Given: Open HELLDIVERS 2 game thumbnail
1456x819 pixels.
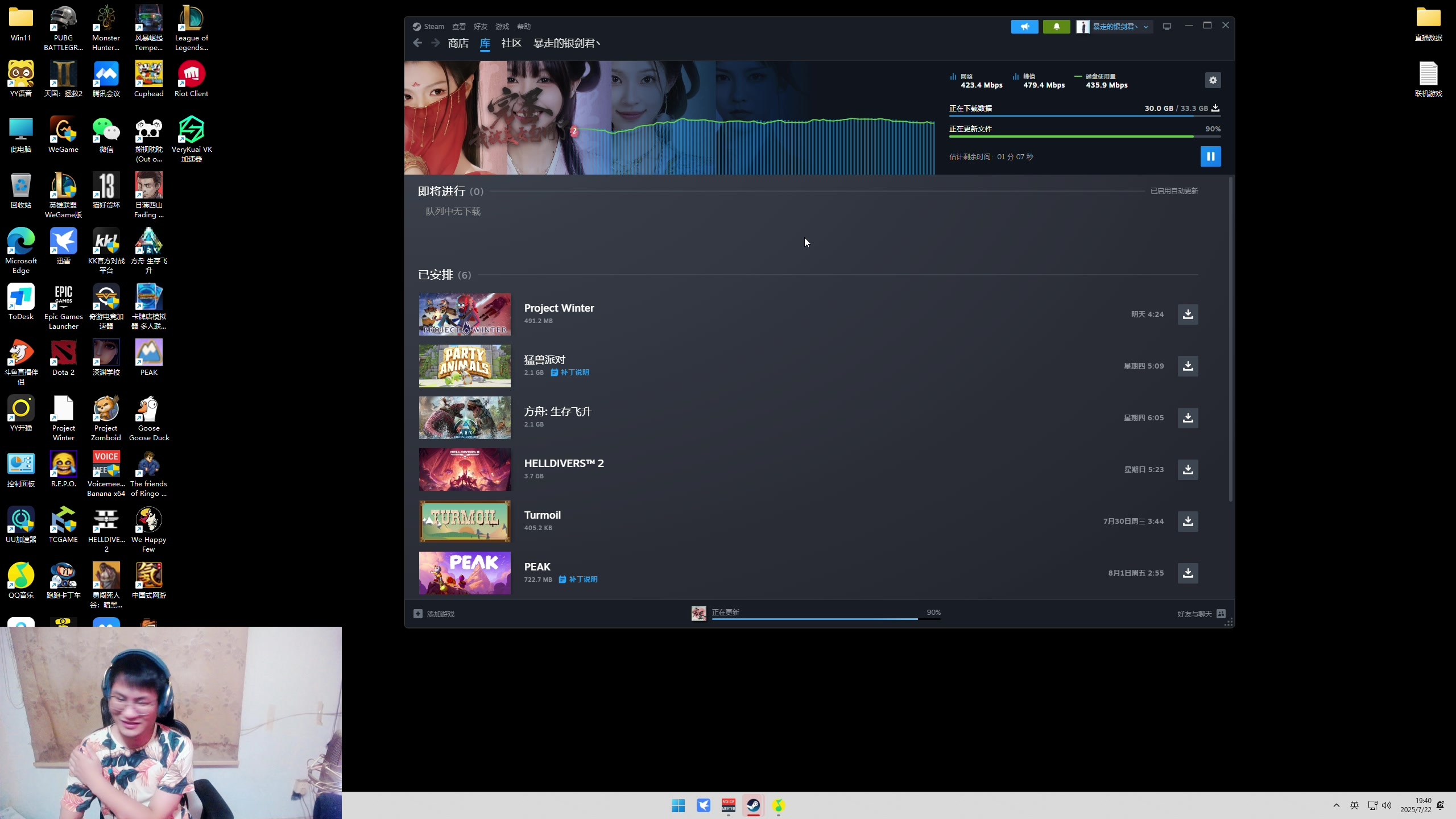Looking at the screenshot, I should click(x=465, y=469).
